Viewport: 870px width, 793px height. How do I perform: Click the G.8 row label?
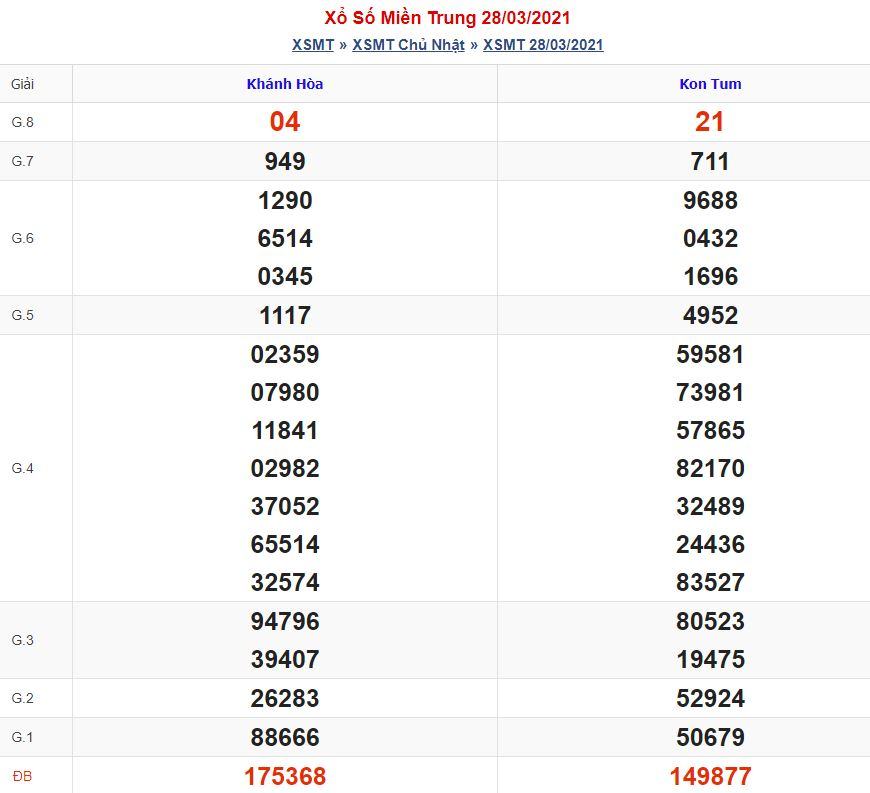coord(22,122)
